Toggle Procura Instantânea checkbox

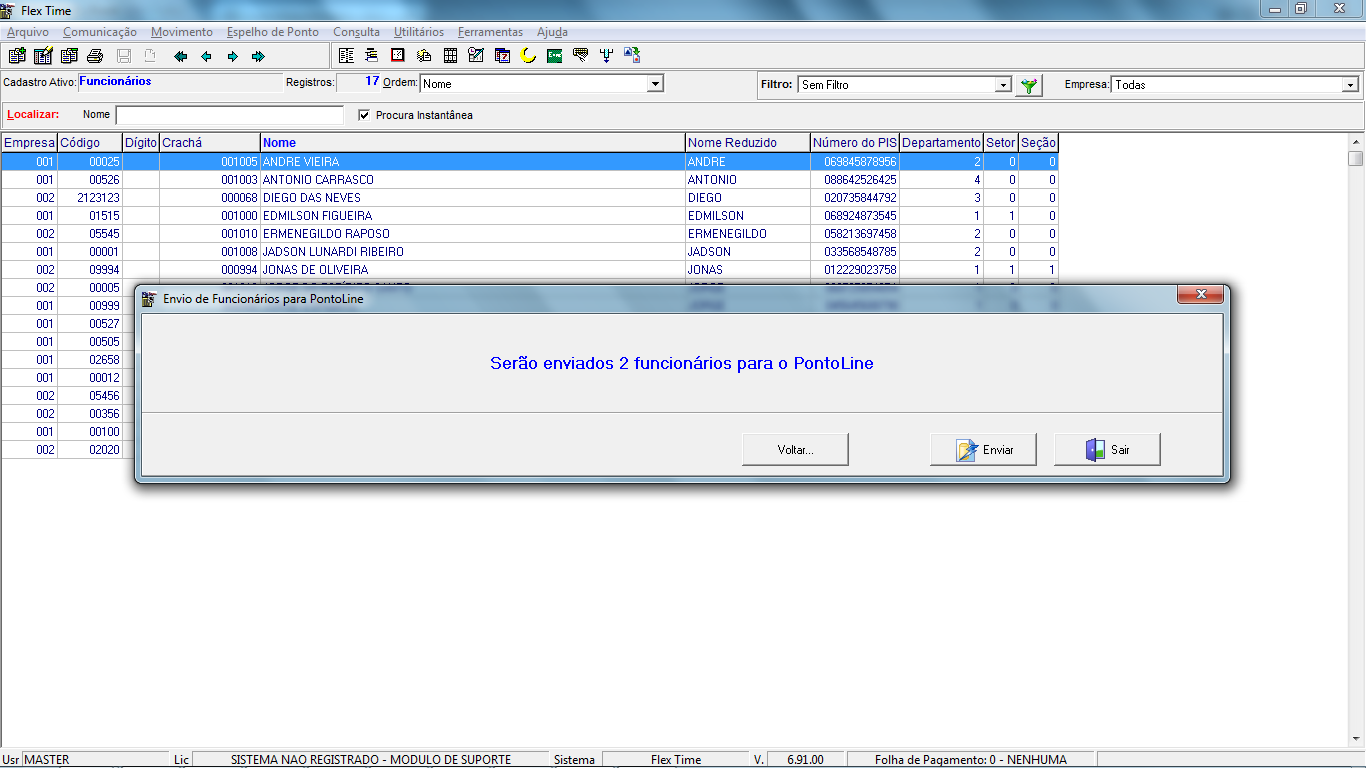click(364, 115)
